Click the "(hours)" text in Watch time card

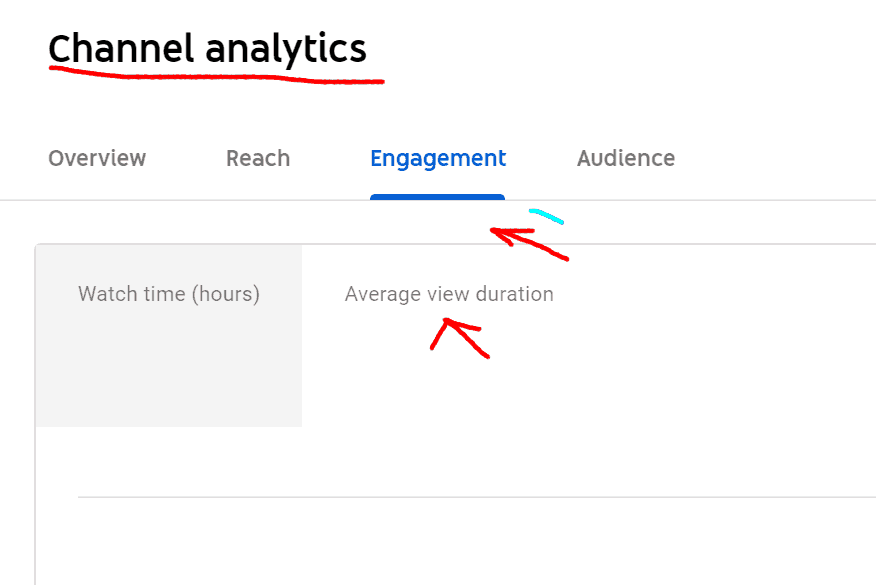click(225, 294)
